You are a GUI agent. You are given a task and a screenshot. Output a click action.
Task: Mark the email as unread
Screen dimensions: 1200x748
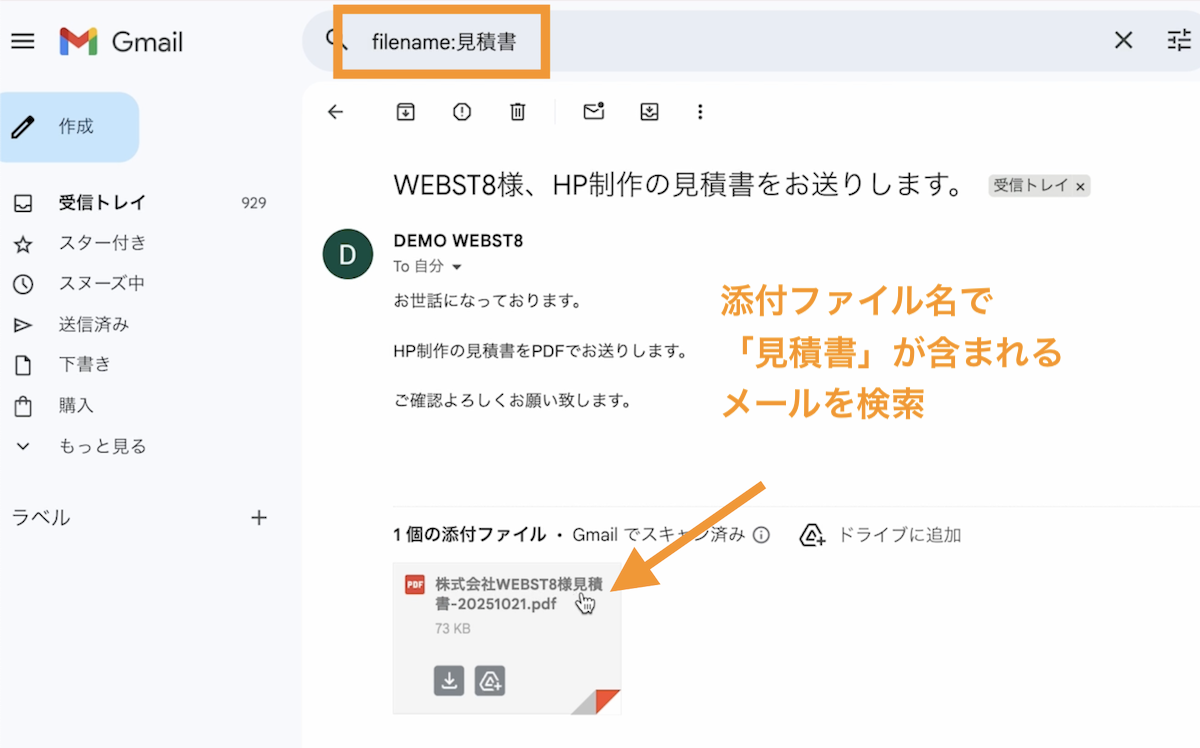coord(594,112)
